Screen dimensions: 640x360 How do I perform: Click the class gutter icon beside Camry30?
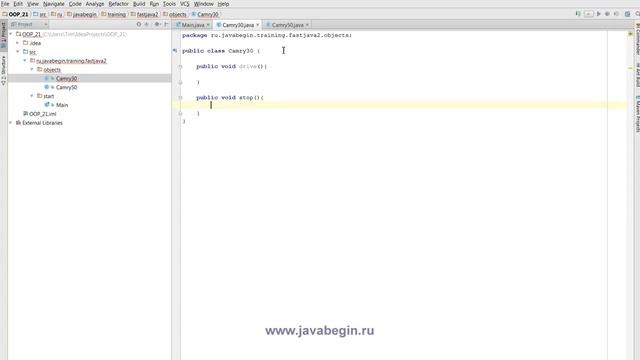[175, 51]
